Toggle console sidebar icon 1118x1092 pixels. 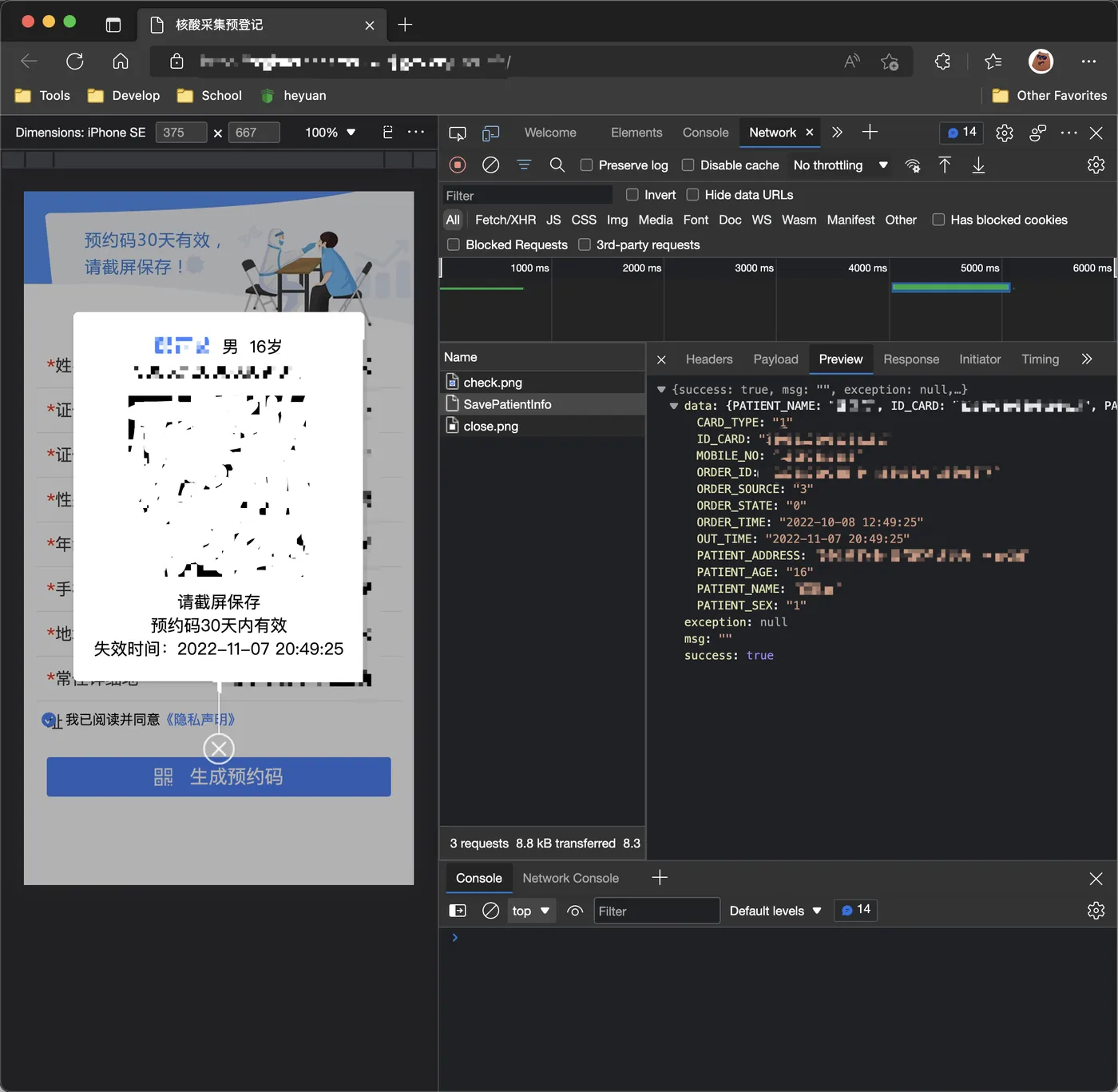point(458,911)
